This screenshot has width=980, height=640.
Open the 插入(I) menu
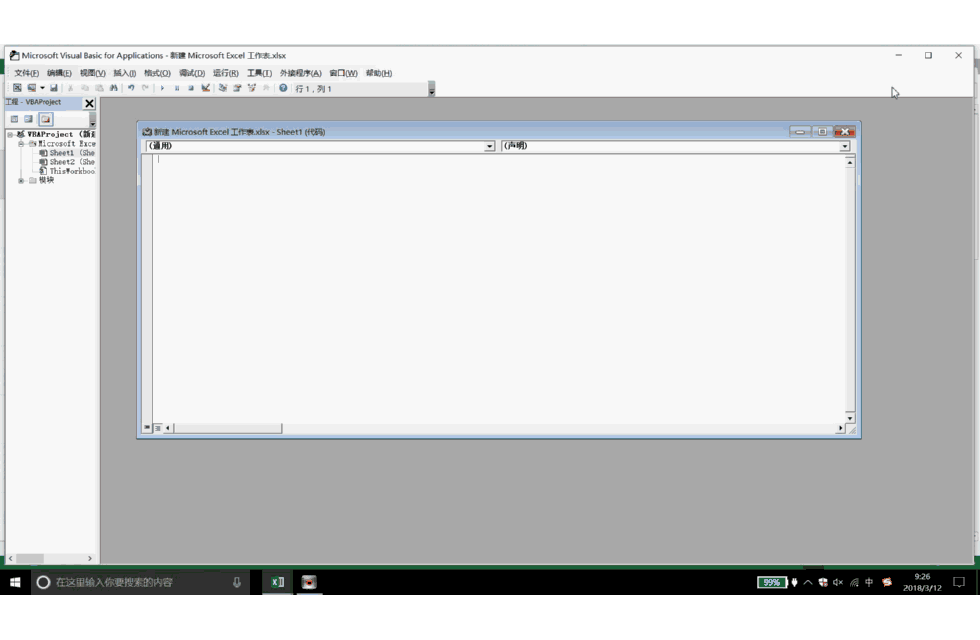click(x=124, y=73)
